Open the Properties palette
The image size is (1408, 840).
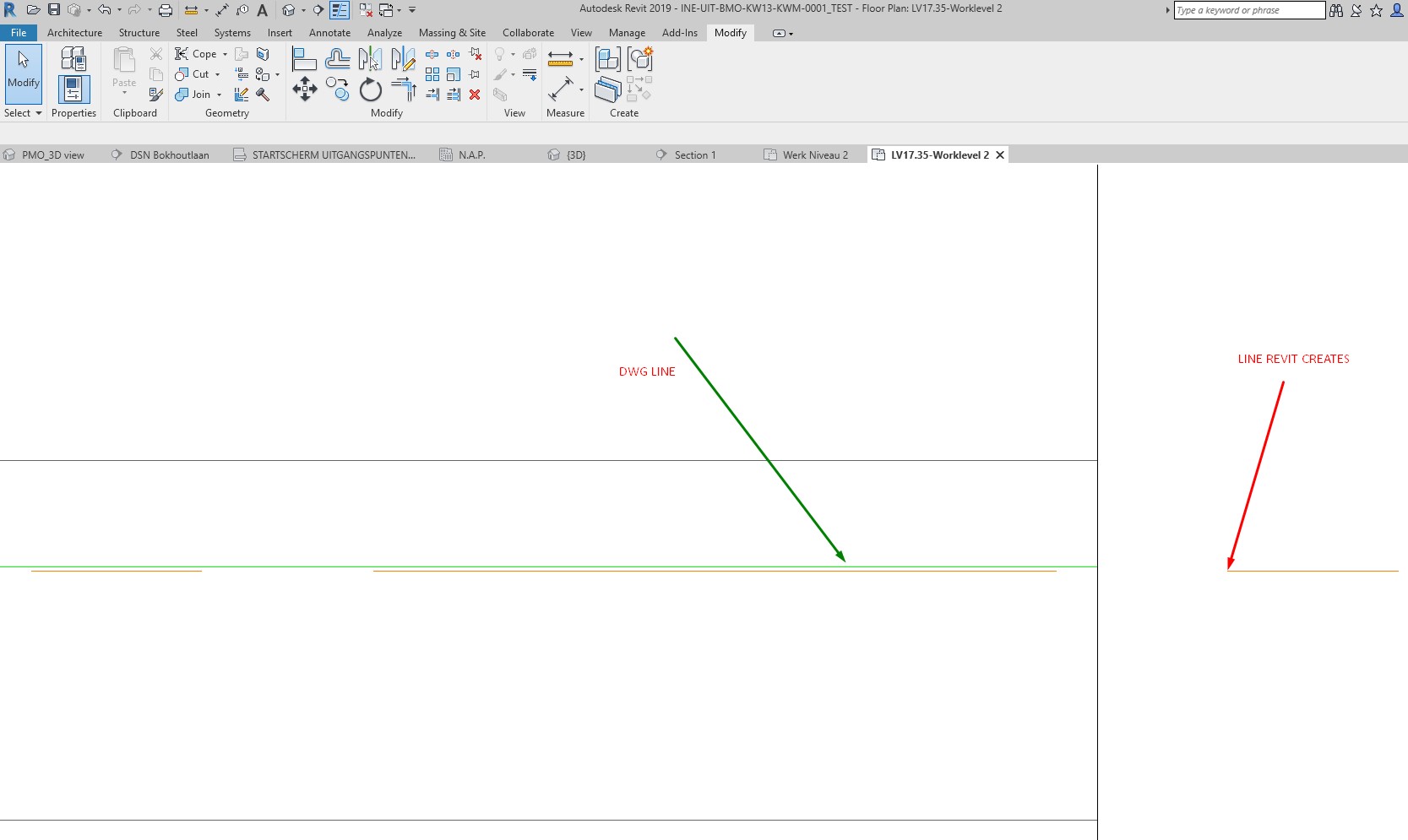[73, 89]
